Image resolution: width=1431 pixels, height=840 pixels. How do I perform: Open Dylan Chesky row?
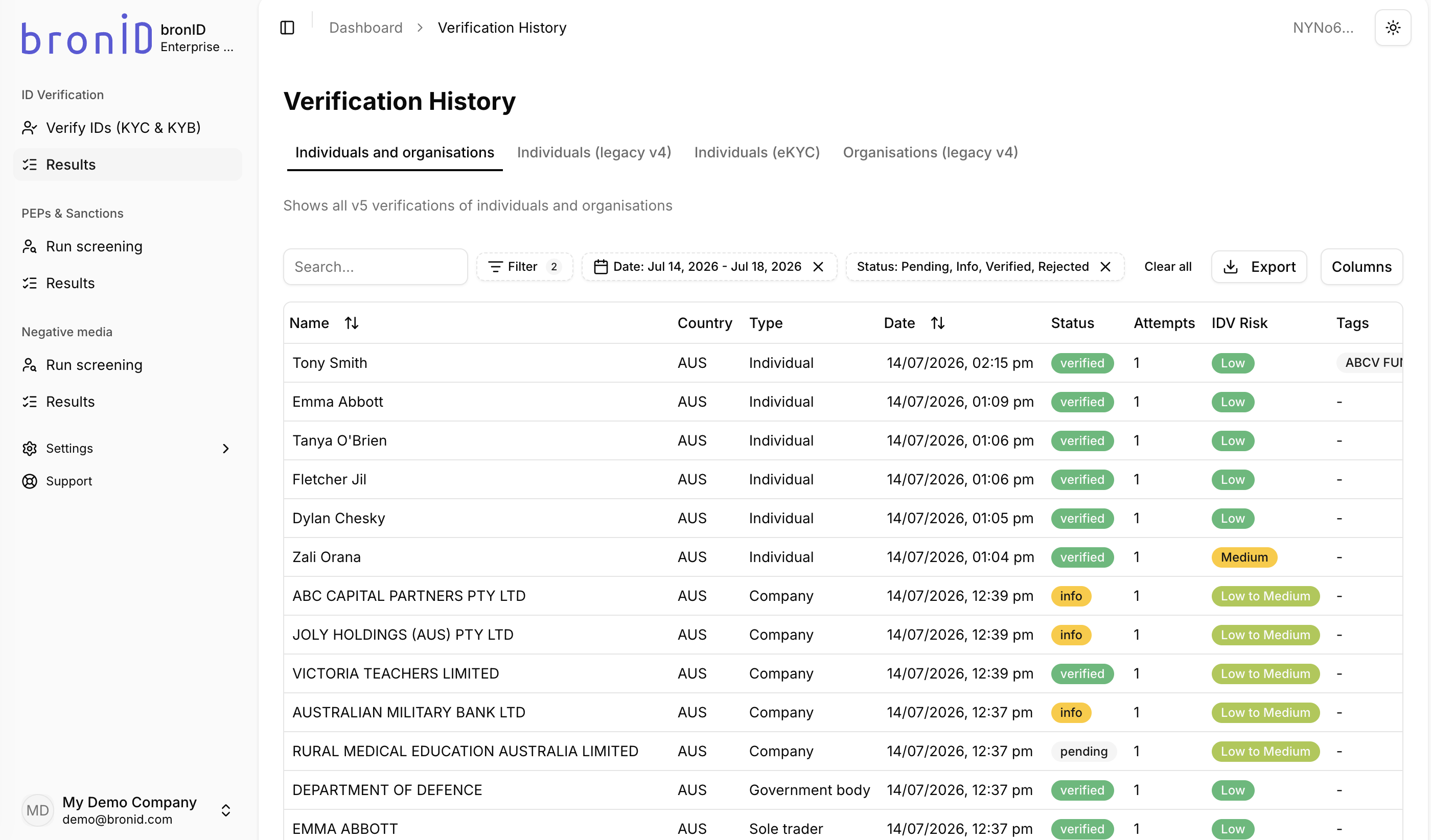(x=843, y=518)
